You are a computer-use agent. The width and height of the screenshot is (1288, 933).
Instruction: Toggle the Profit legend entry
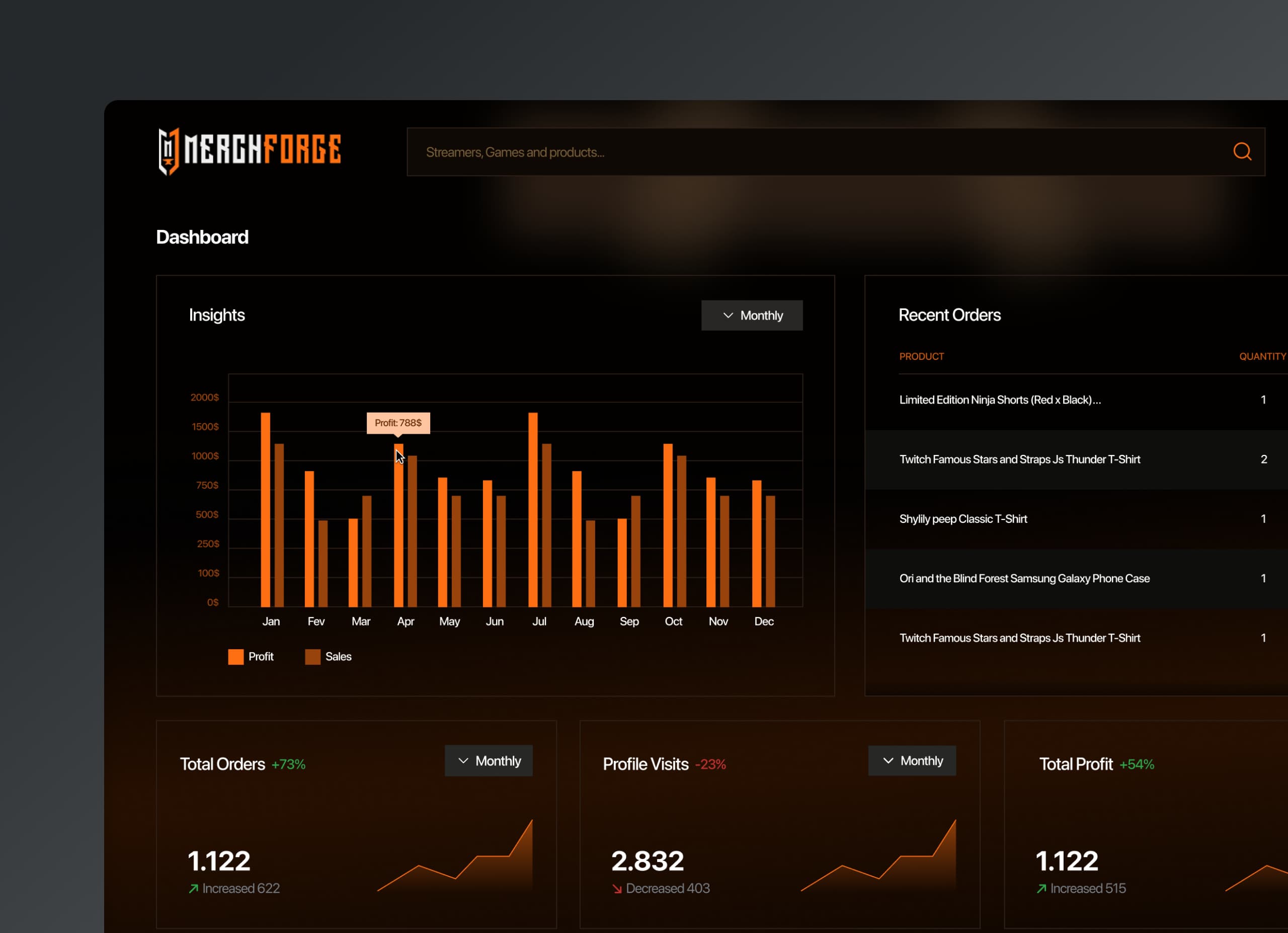tap(252, 656)
